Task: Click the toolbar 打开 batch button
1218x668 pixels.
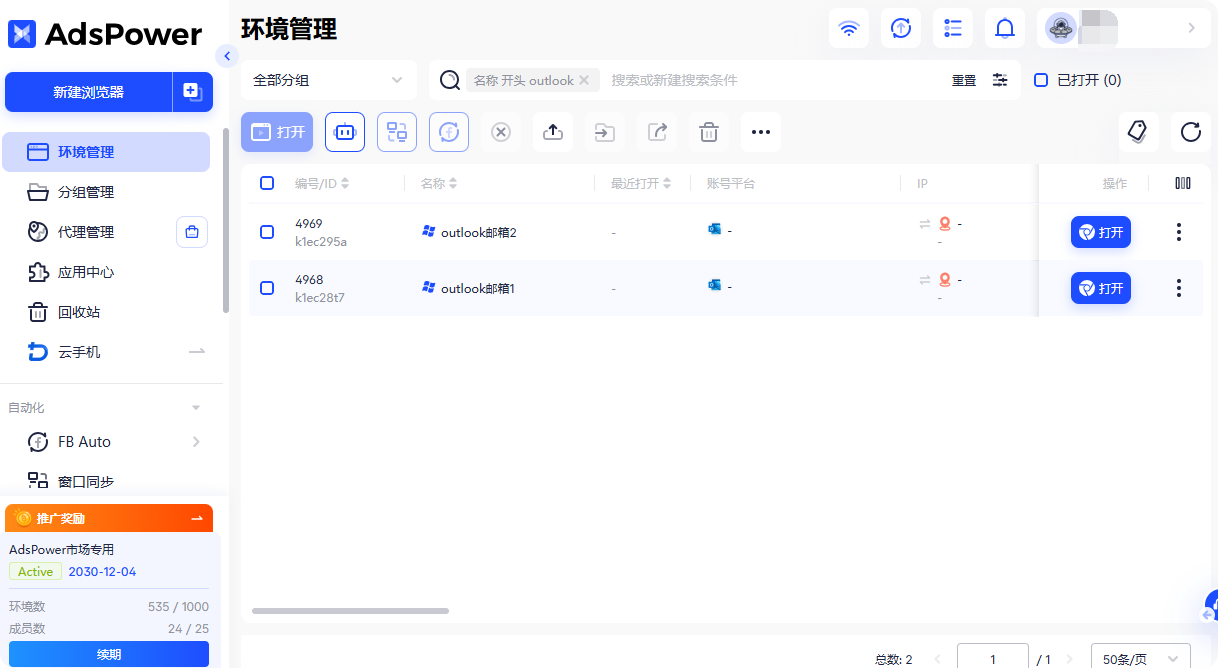Action: [x=277, y=132]
